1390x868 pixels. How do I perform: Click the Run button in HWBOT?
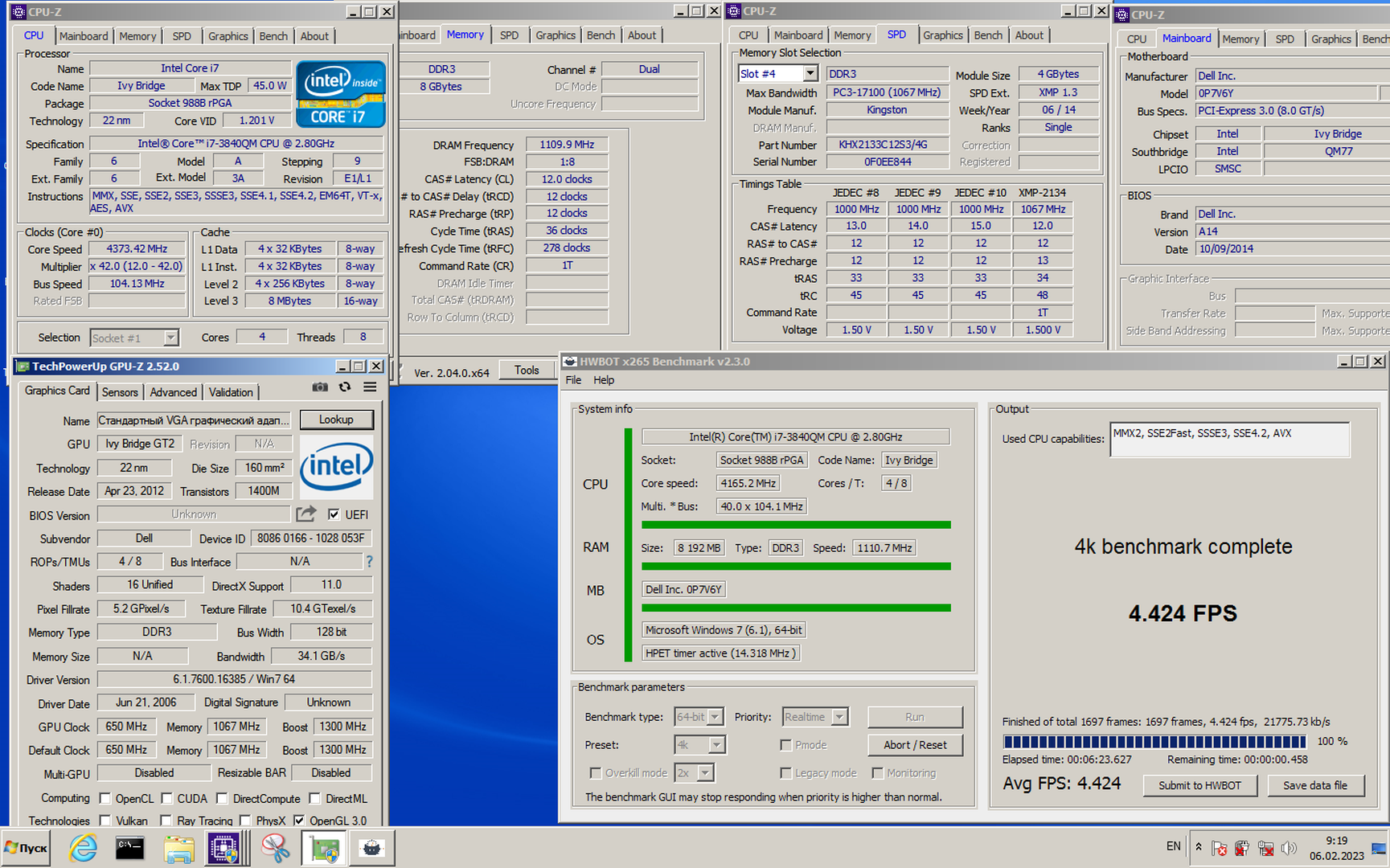(915, 717)
